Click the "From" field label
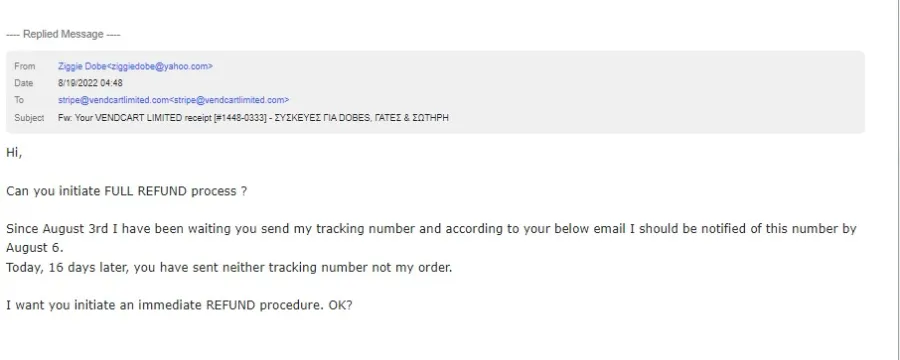This screenshot has height=360, width=900. tap(25, 67)
